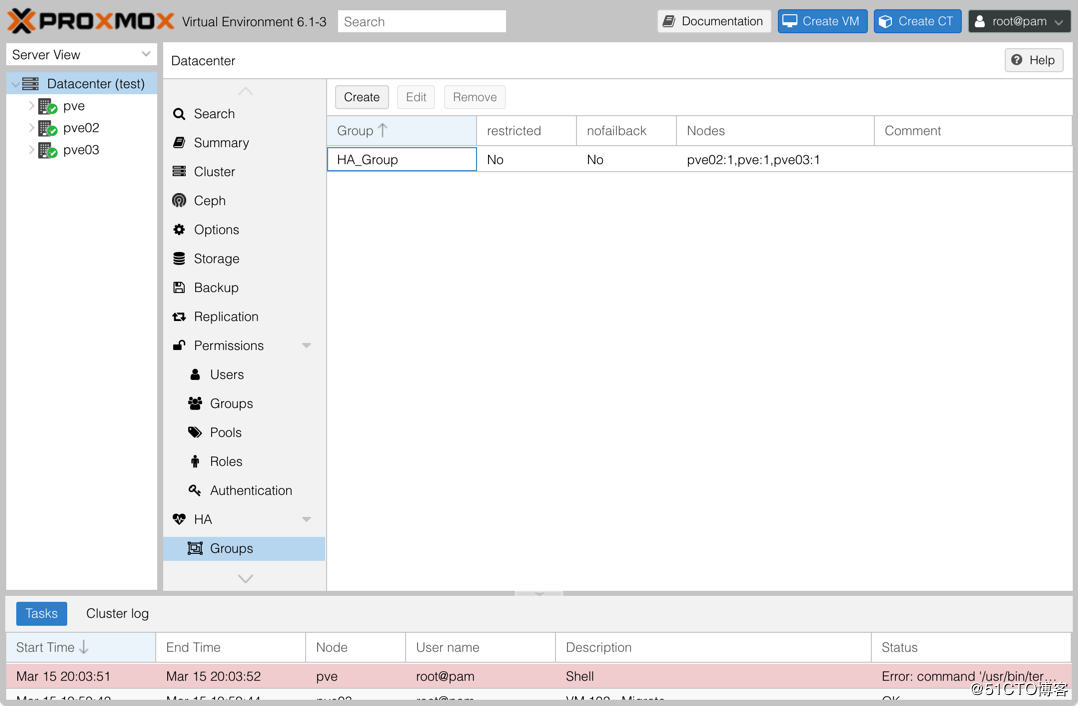
Task: Expand the pve node in tree
Action: [x=31, y=106]
